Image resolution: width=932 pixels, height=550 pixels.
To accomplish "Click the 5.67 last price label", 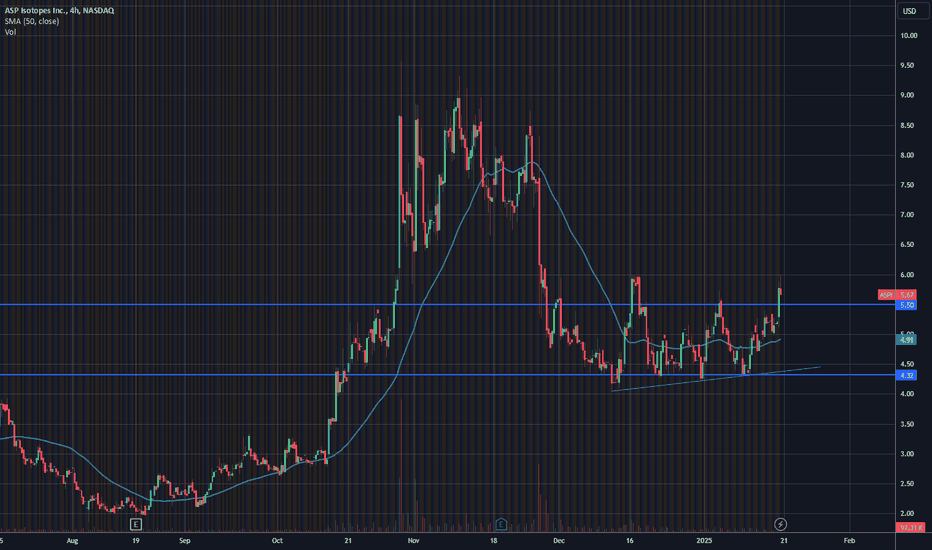I will (906, 295).
